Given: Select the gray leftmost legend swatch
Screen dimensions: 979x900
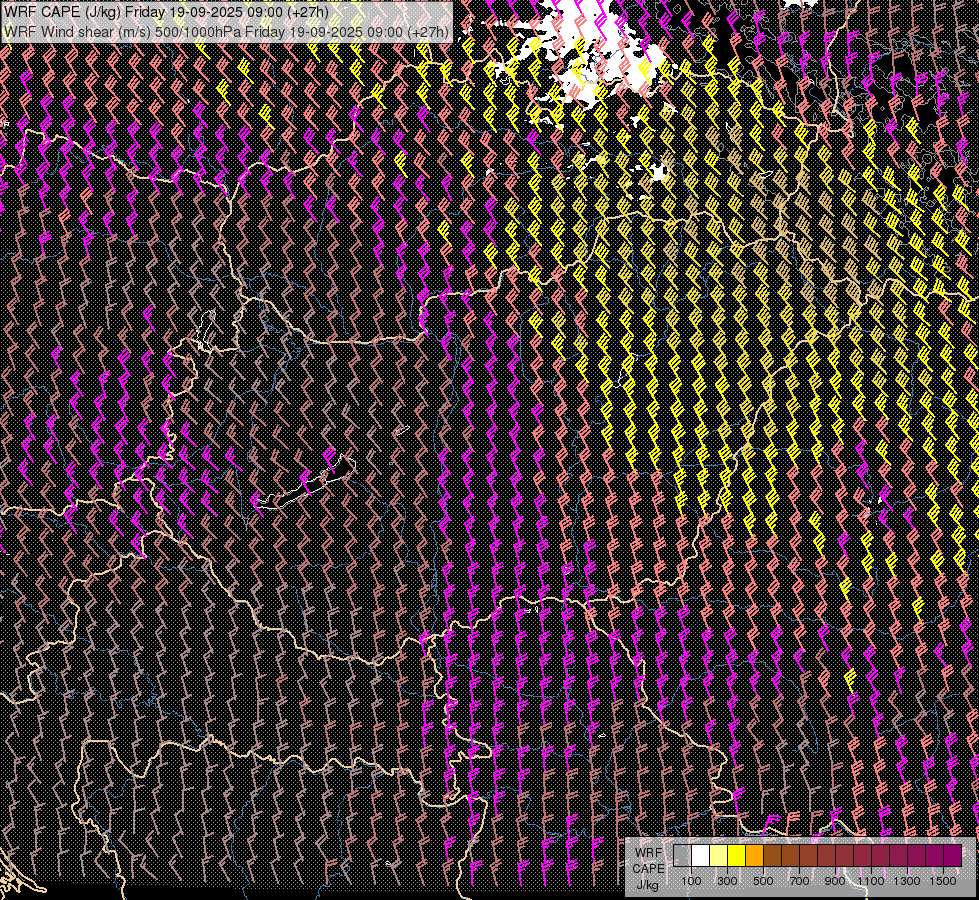Looking at the screenshot, I should point(682,855).
